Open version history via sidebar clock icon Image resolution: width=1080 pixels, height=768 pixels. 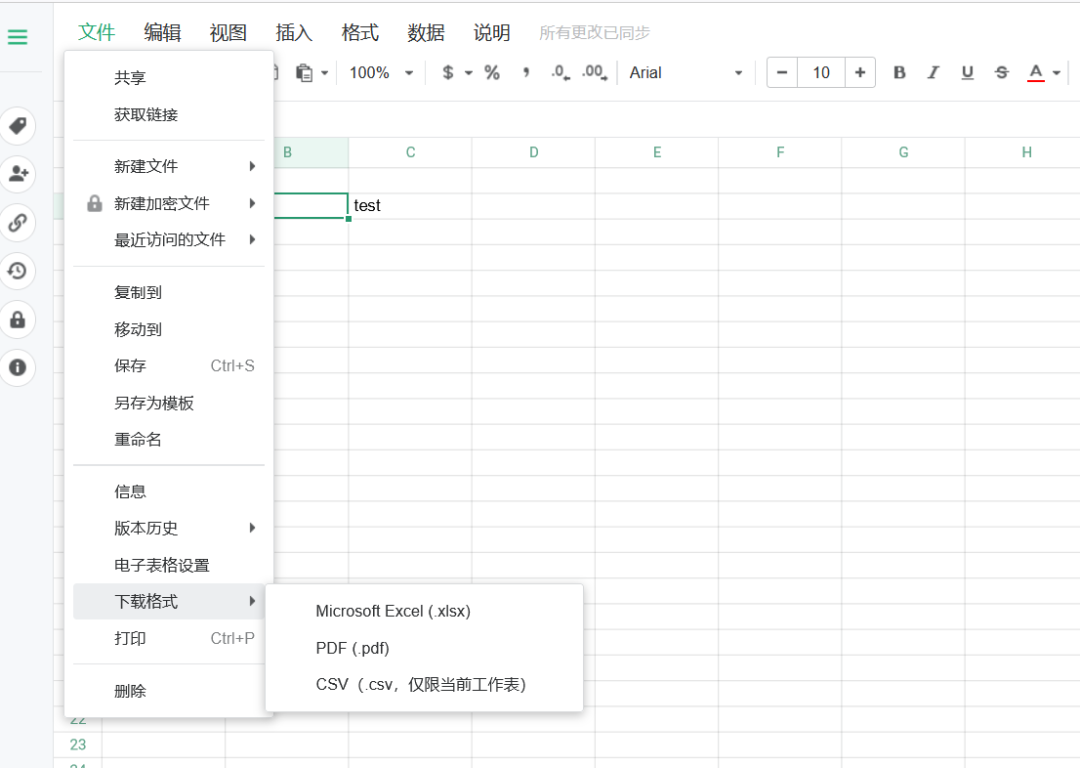point(19,271)
